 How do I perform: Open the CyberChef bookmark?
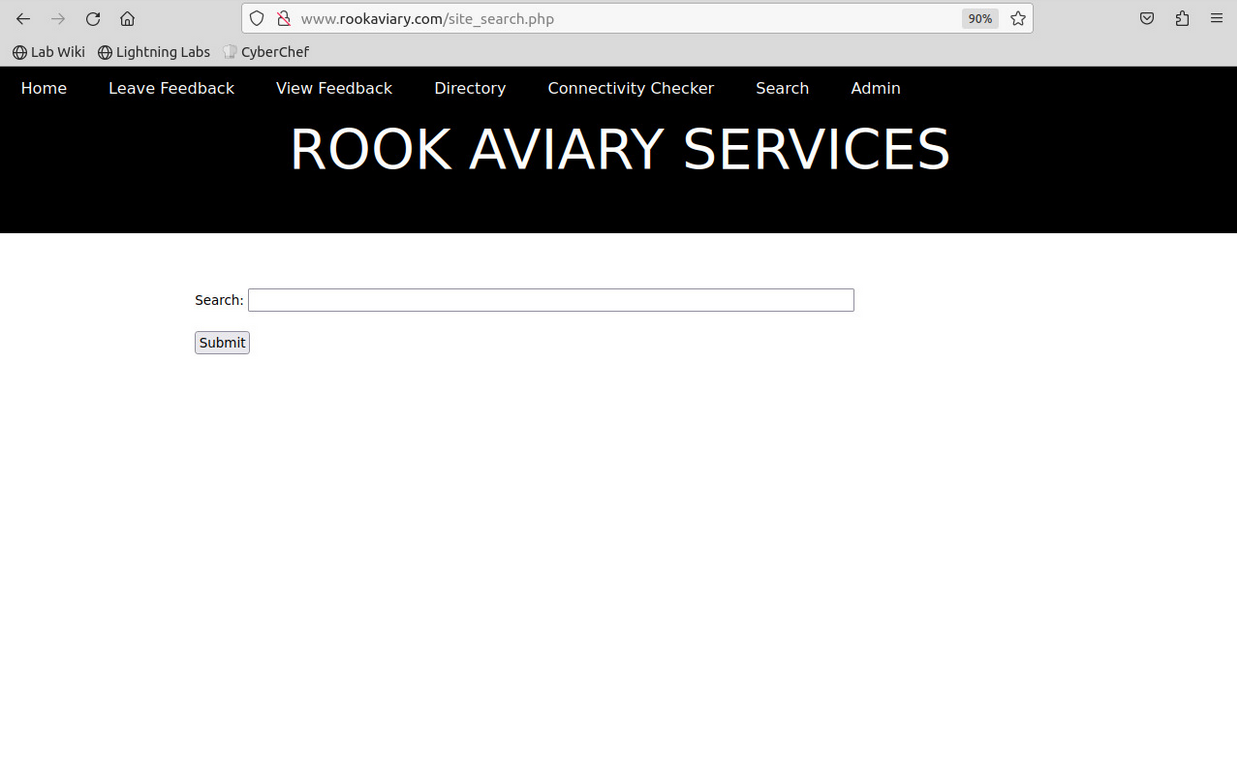click(x=266, y=52)
